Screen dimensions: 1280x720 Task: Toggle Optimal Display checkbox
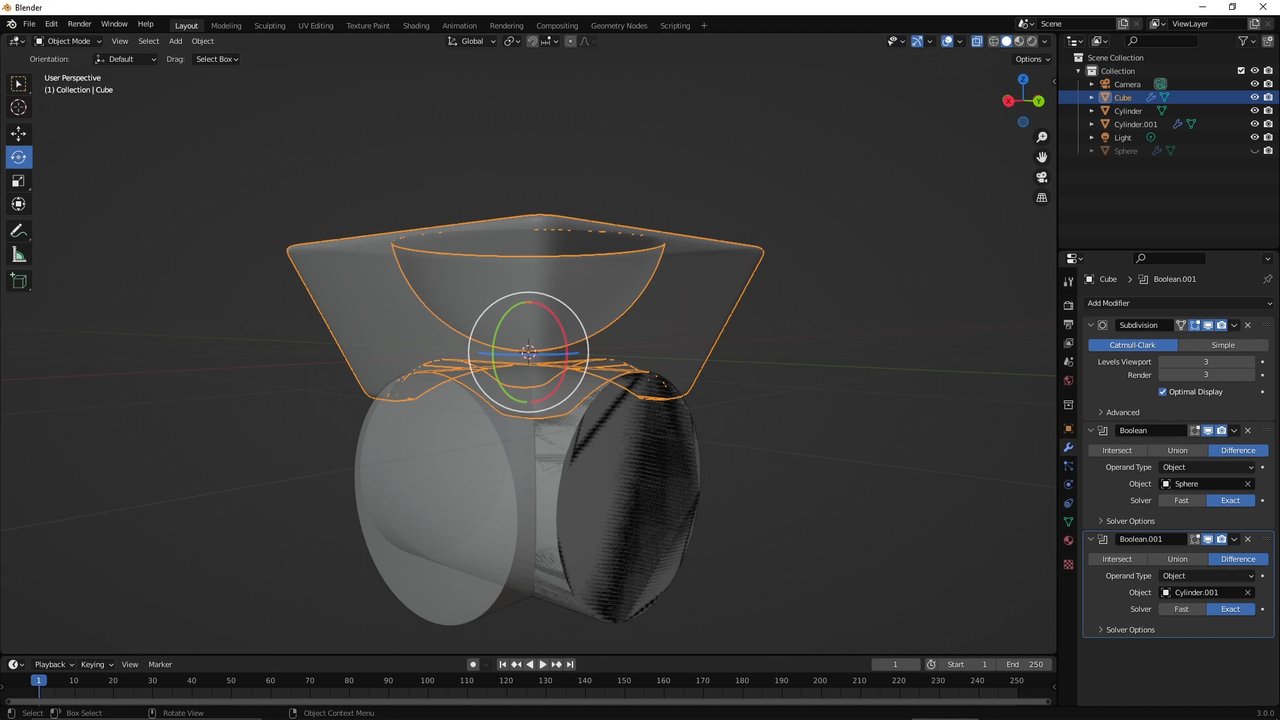1162,392
